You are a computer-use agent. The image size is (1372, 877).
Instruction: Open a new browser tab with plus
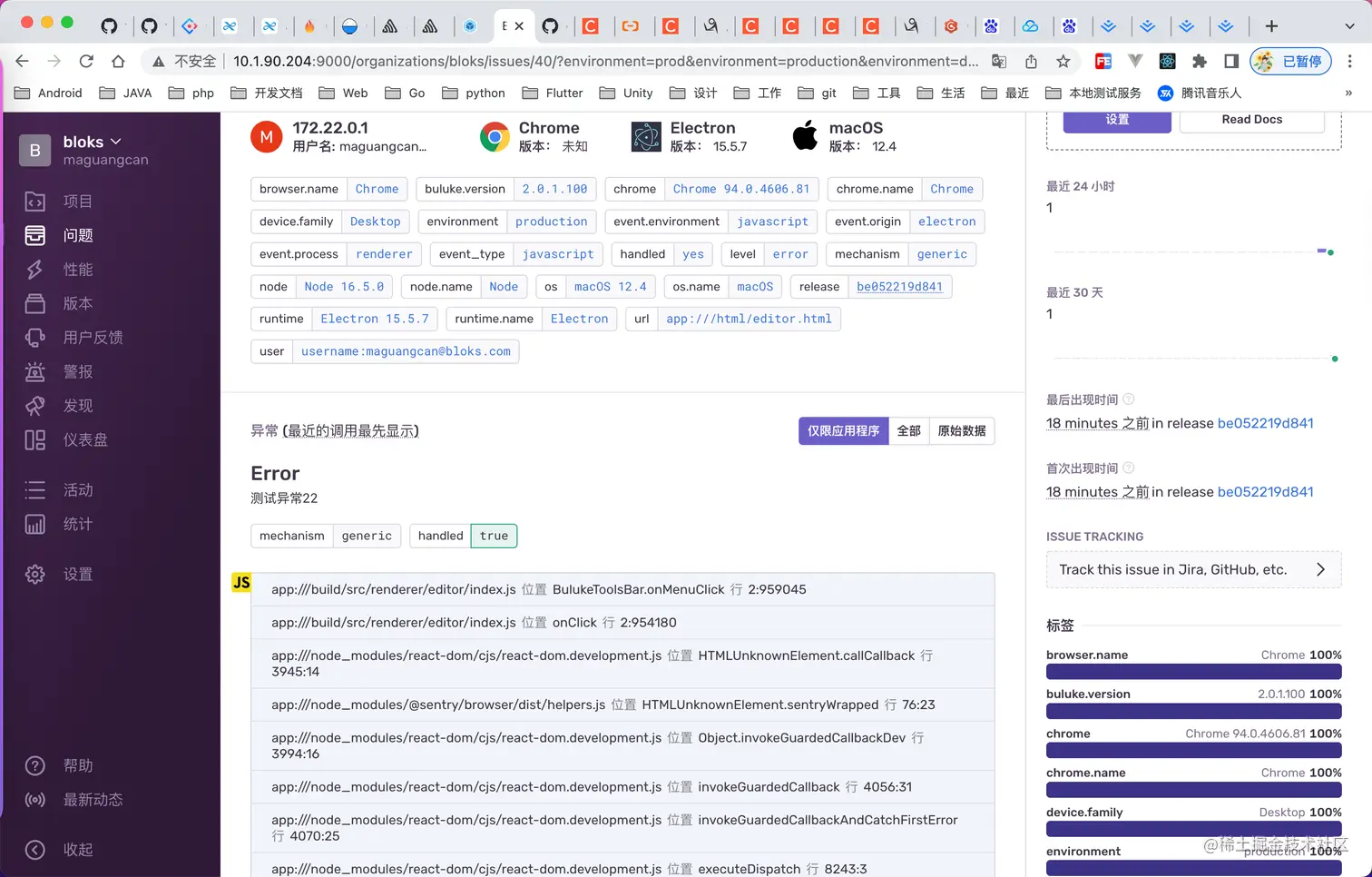click(1271, 26)
